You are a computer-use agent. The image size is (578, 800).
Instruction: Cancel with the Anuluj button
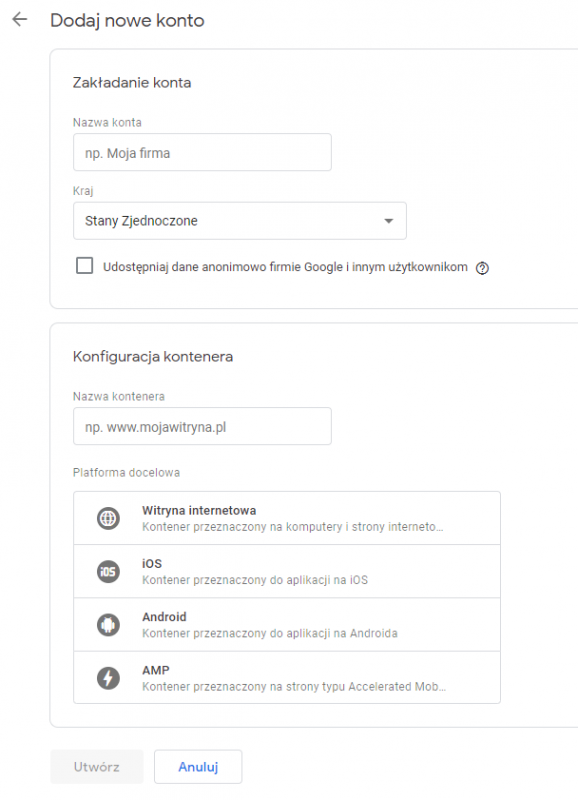[x=198, y=767]
